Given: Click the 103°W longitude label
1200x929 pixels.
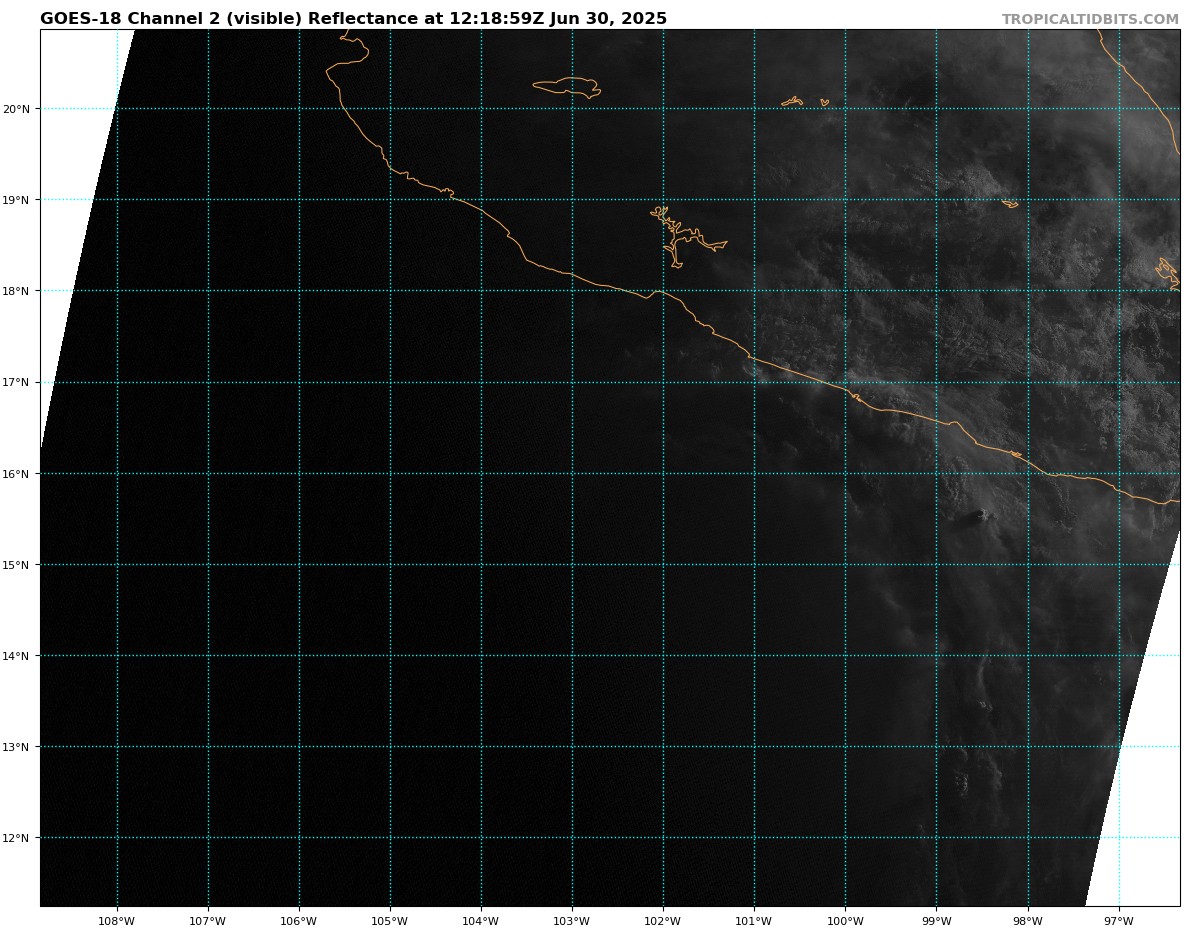Looking at the screenshot, I should tap(572, 921).
